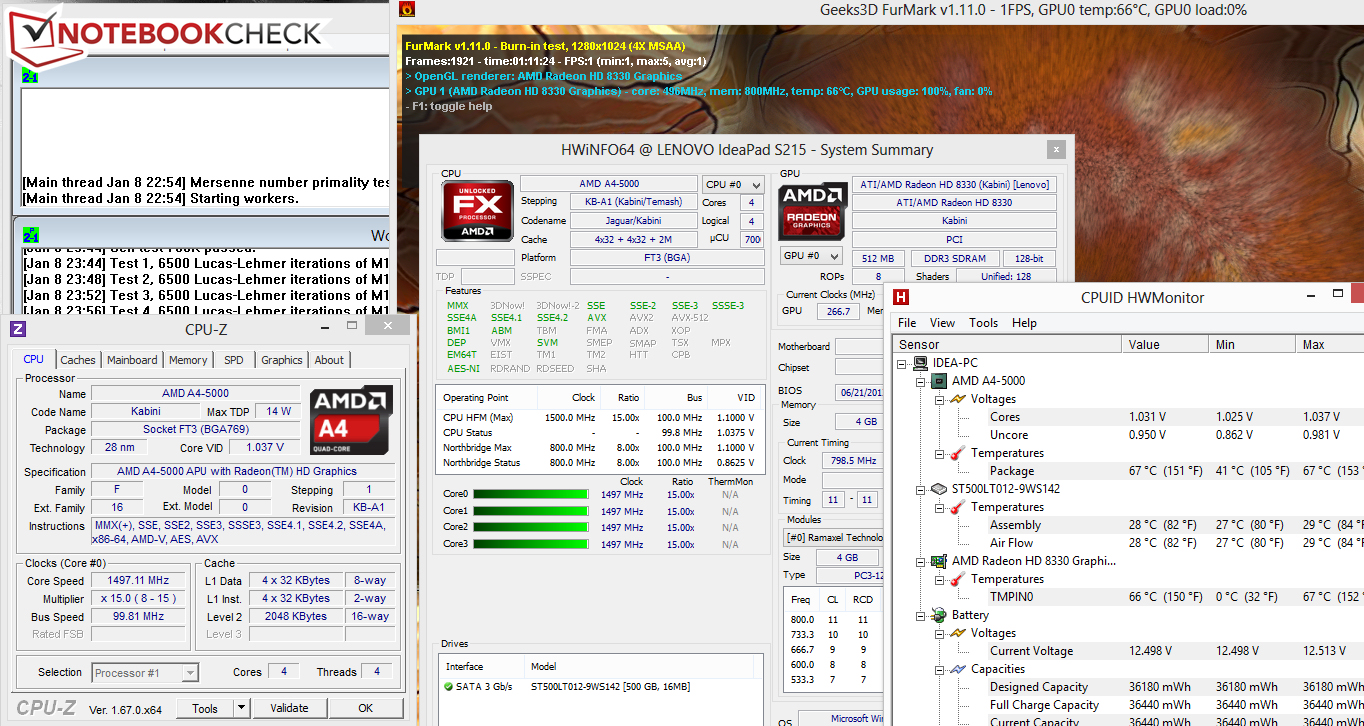Click the 800.0 memory frequency row
Viewport: 1364px width, 726px height.
[832, 619]
